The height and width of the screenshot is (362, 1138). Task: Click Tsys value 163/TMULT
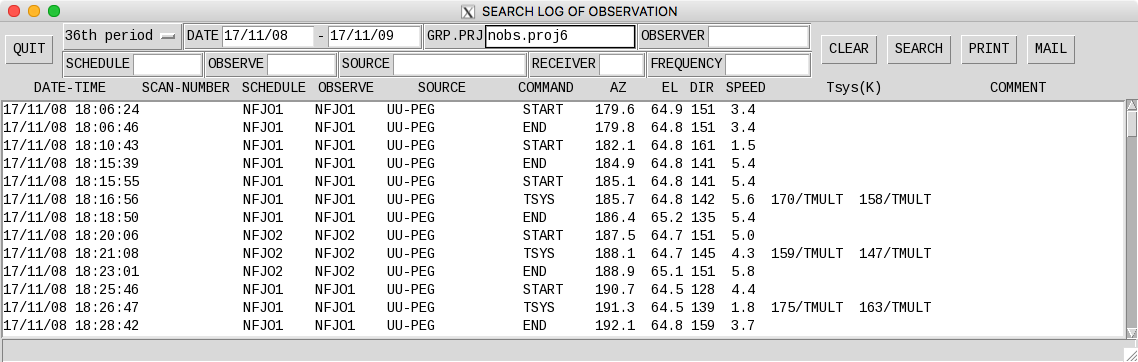pyautogui.click(x=895, y=308)
